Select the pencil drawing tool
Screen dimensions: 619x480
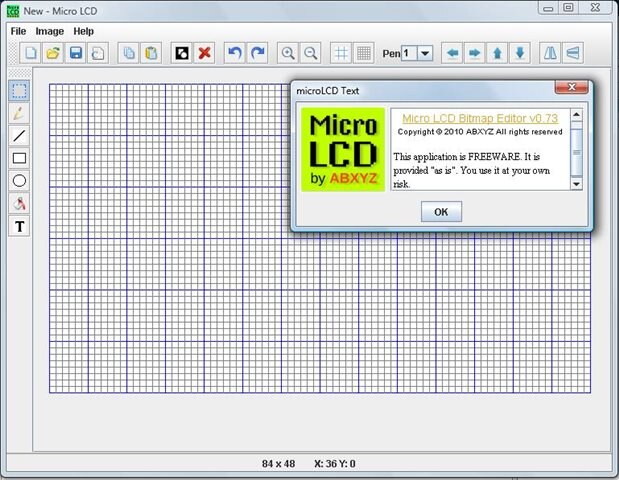click(19, 113)
